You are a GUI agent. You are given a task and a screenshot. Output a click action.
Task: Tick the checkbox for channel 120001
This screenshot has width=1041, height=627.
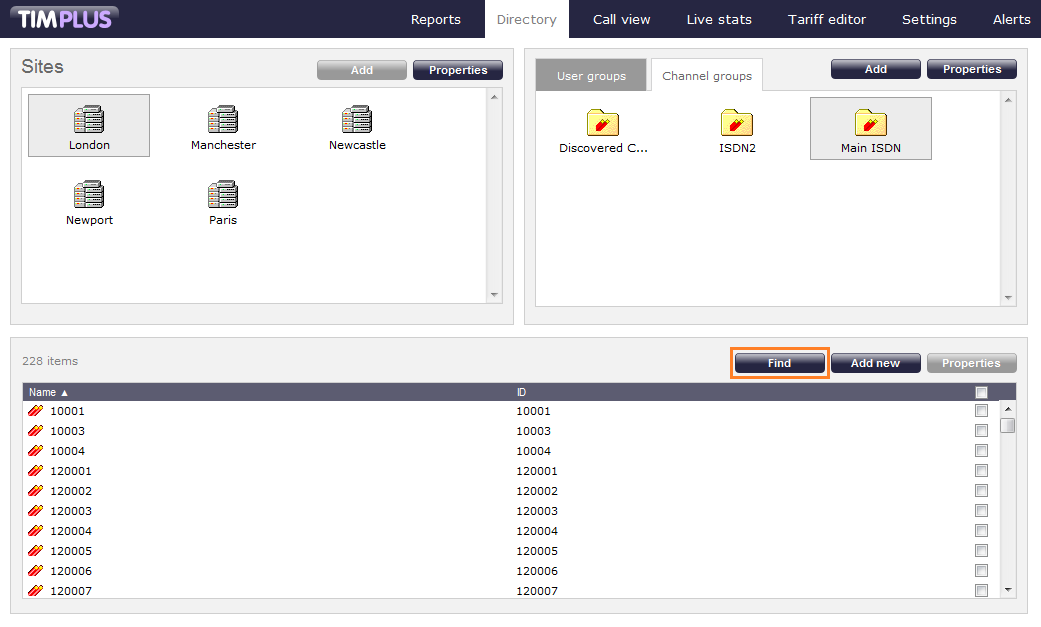[981, 471]
